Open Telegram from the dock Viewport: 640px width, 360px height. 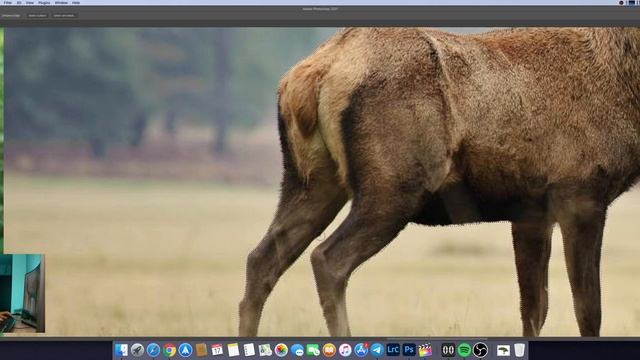coord(377,350)
